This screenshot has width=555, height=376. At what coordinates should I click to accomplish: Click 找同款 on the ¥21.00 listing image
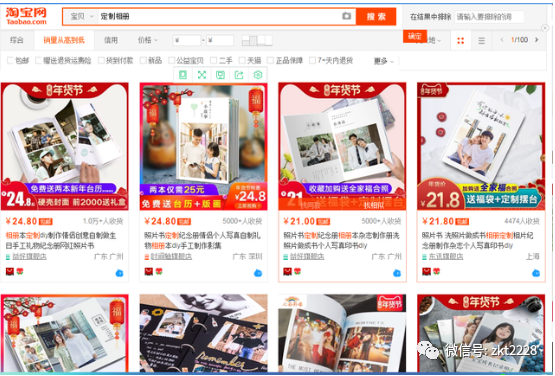(310, 205)
